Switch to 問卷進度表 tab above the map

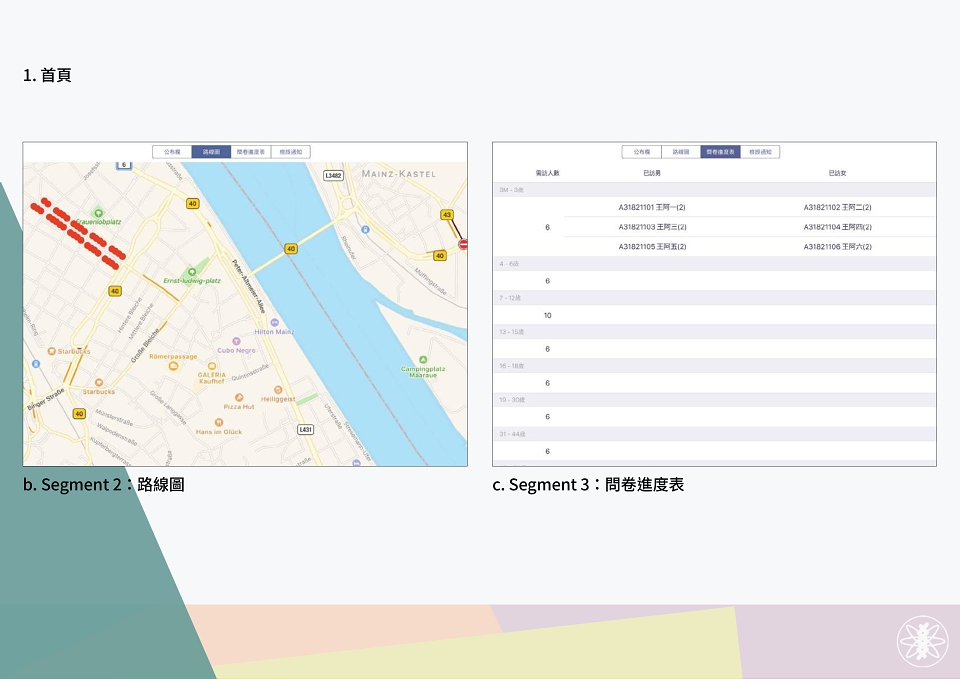(251, 152)
